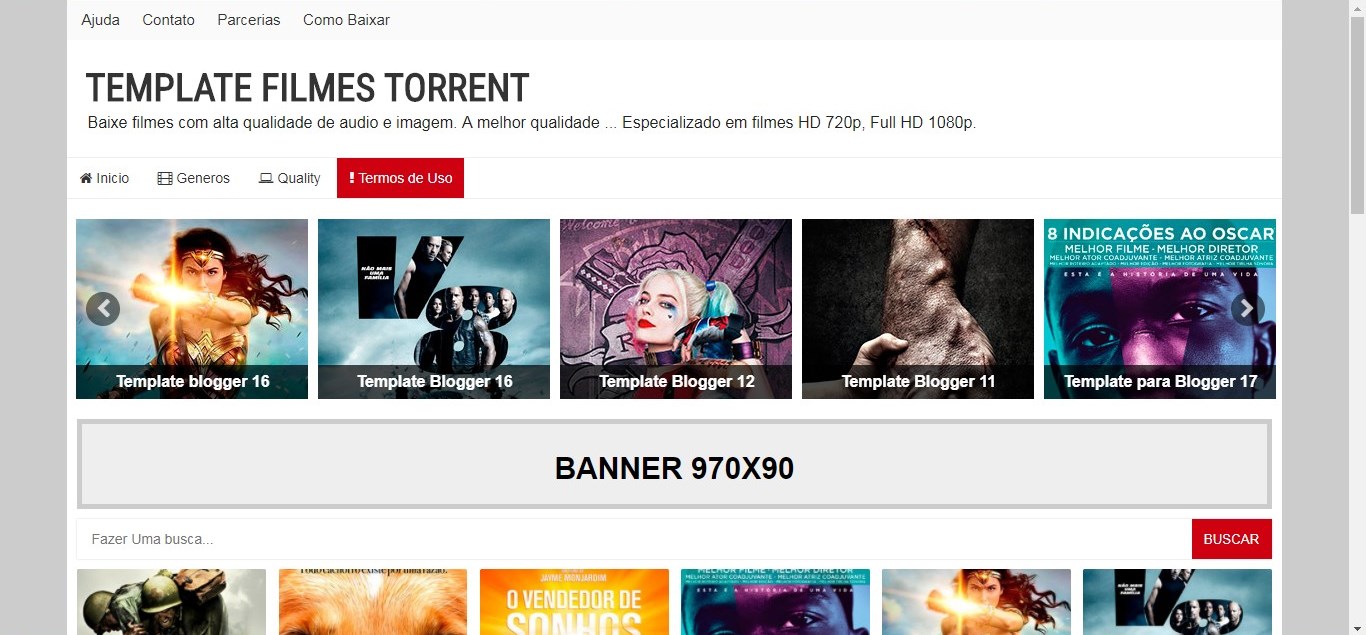Click the Como Baixar link

pyautogui.click(x=346, y=20)
